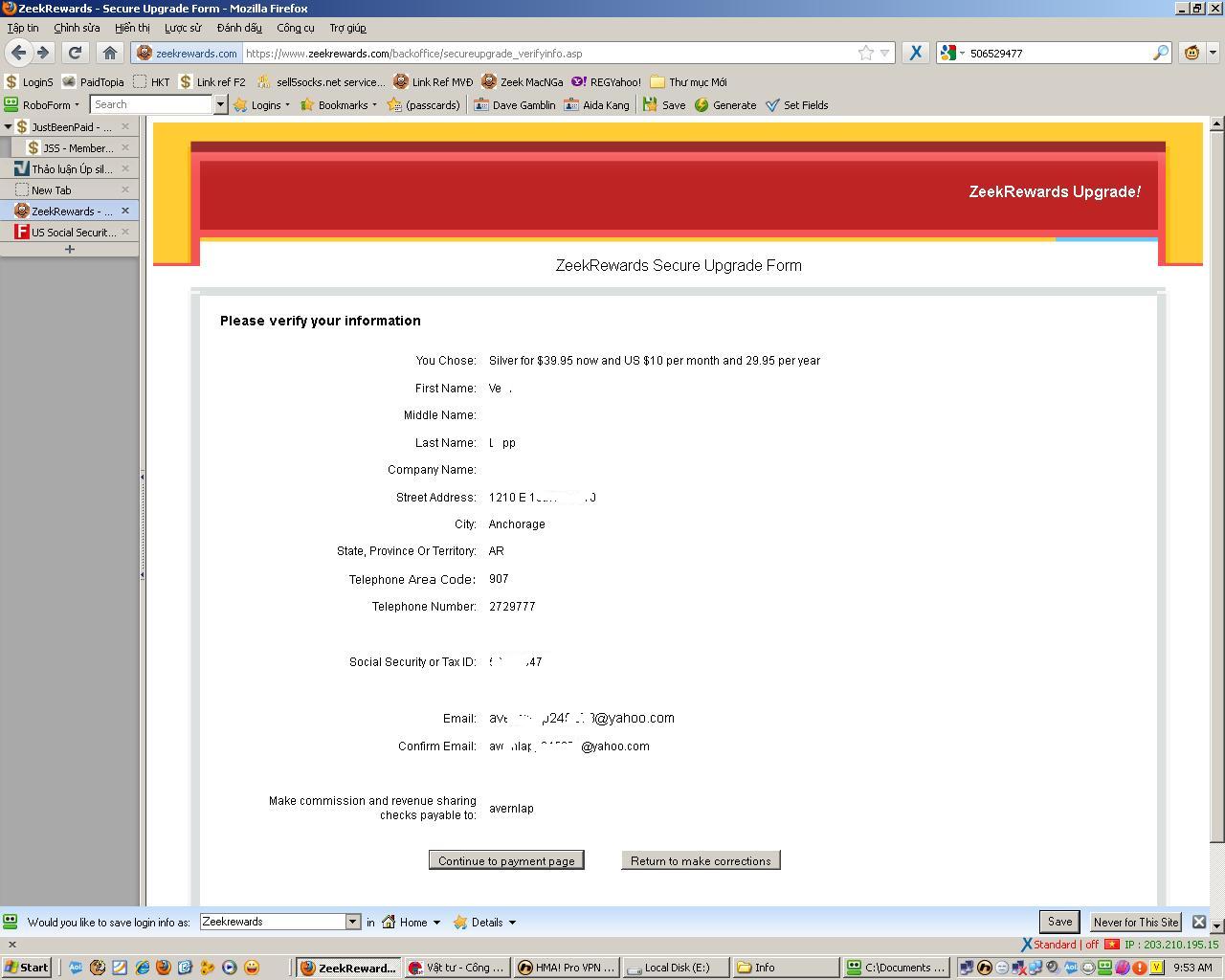
Task: Close the US Social Securit... tab
Action: [125, 232]
